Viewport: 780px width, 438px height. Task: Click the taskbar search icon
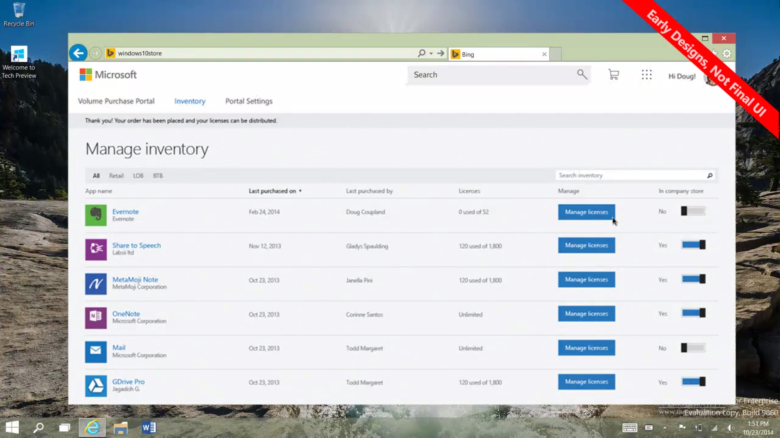point(38,427)
